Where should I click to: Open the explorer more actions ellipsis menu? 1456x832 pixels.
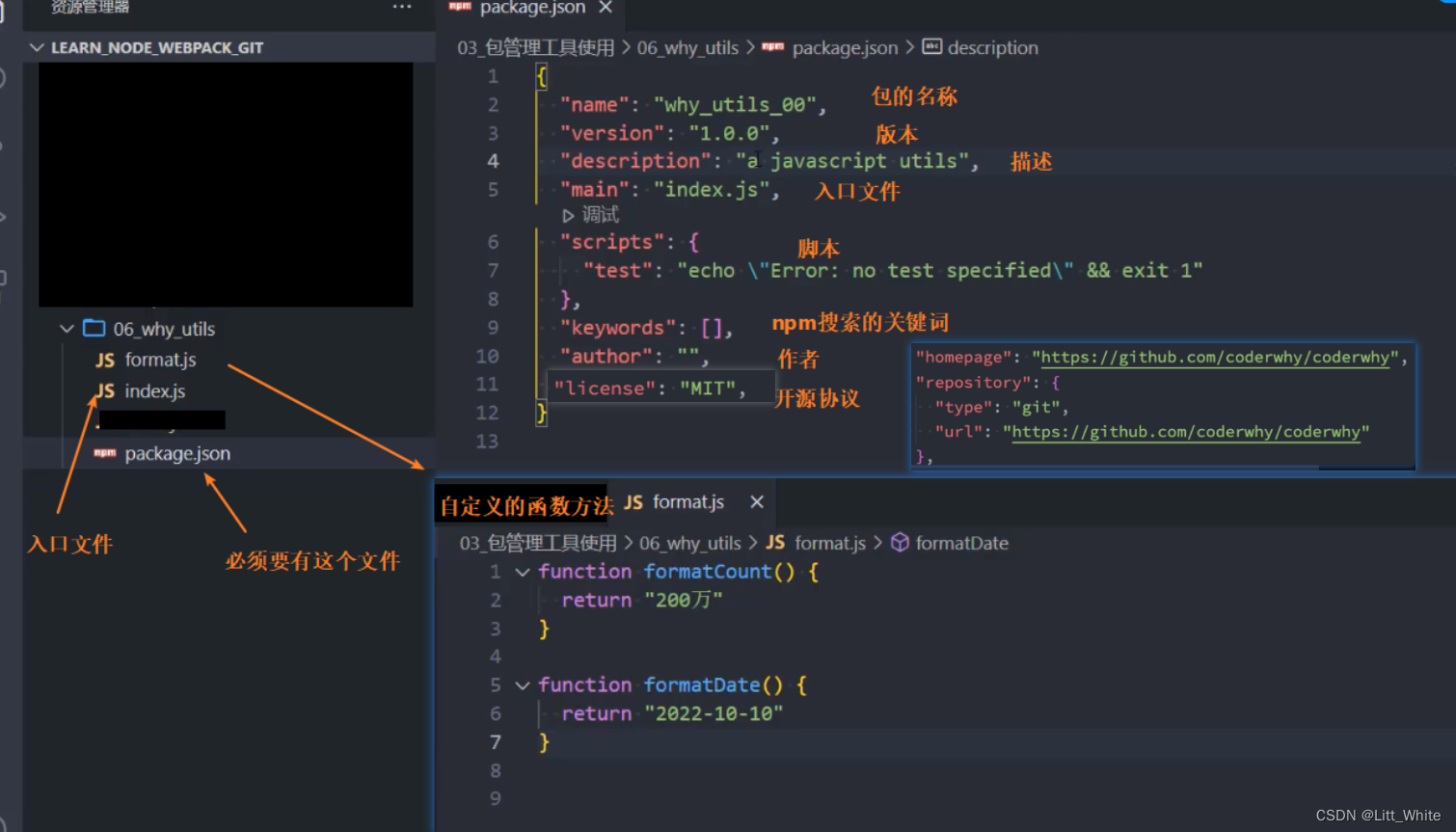pos(402,7)
